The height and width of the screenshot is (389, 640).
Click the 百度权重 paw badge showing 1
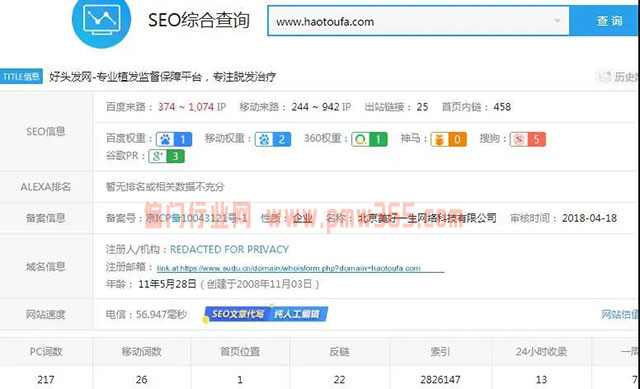(174, 140)
